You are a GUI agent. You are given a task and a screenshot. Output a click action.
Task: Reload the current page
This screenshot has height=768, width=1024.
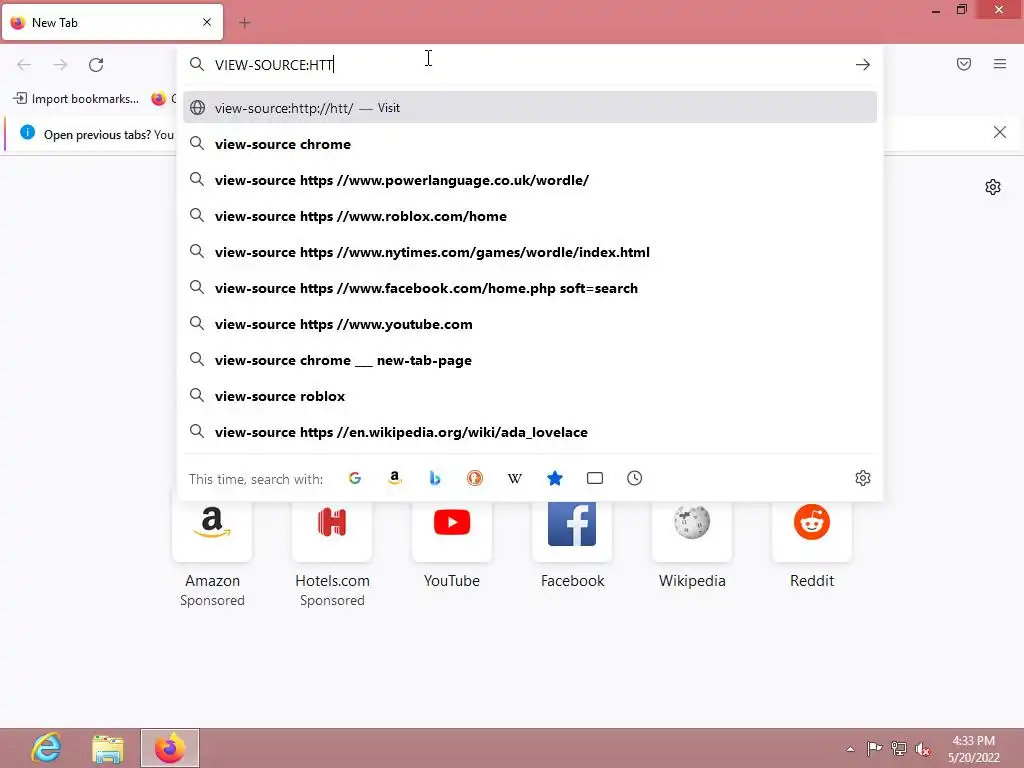tap(96, 65)
